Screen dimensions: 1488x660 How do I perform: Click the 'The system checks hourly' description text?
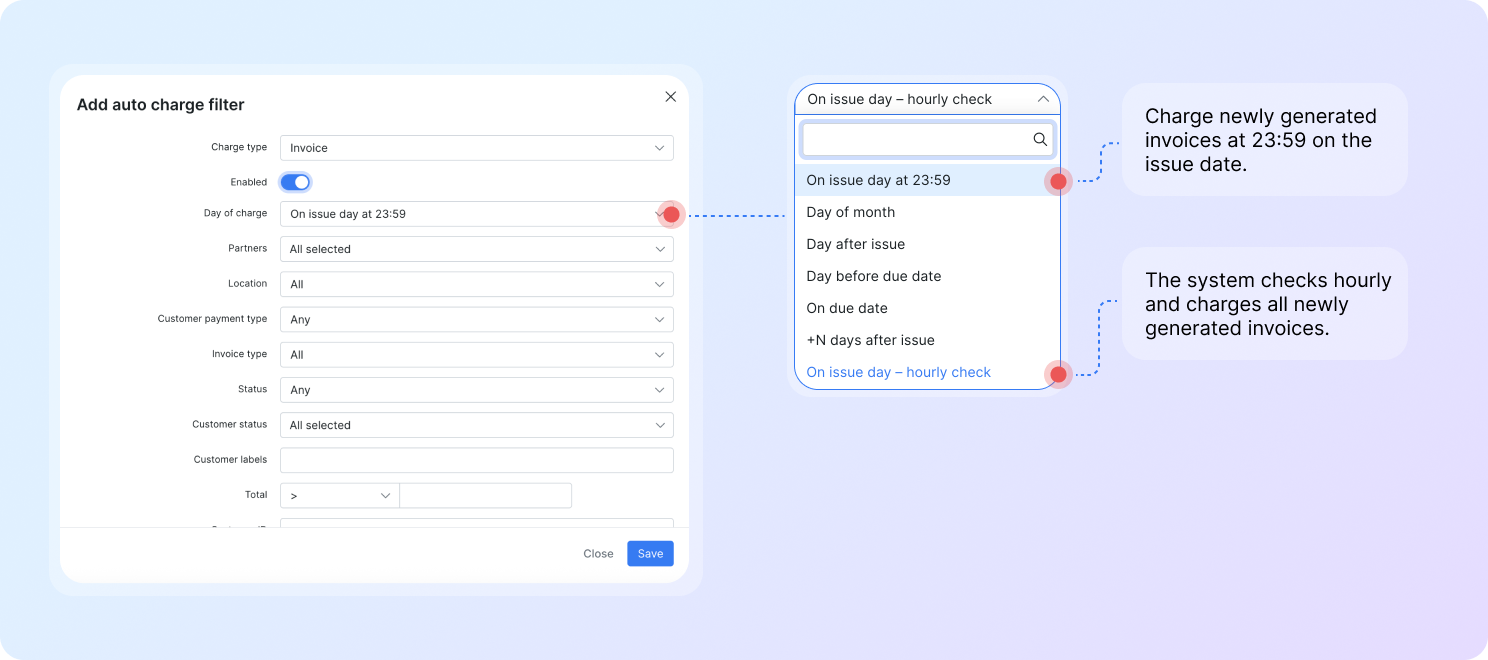pos(1268,304)
